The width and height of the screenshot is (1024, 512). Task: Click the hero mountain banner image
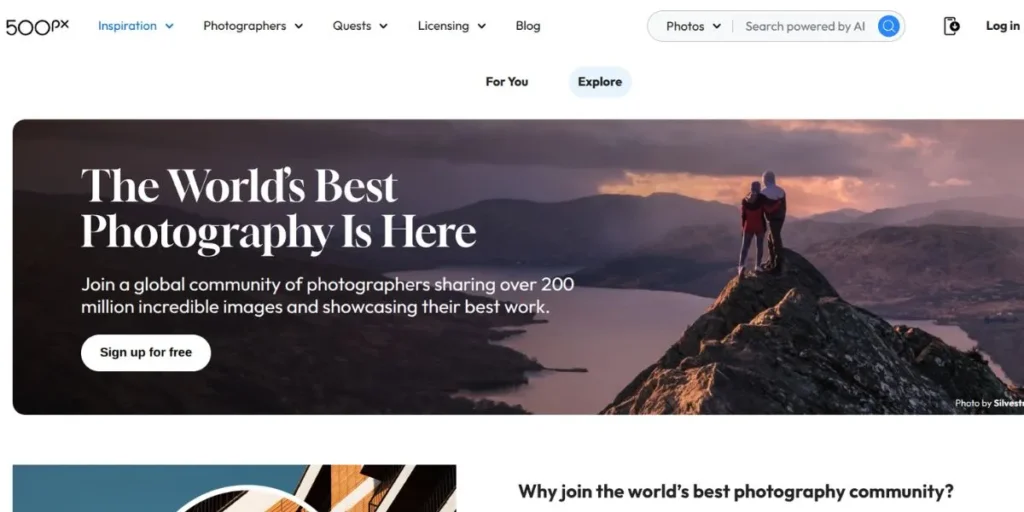pyautogui.click(x=519, y=266)
